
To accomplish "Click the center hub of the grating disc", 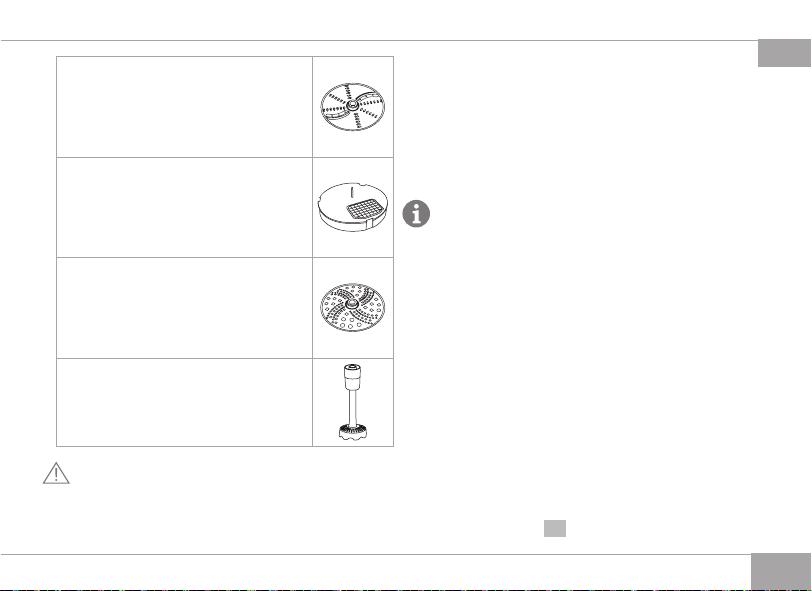I will click(352, 303).
